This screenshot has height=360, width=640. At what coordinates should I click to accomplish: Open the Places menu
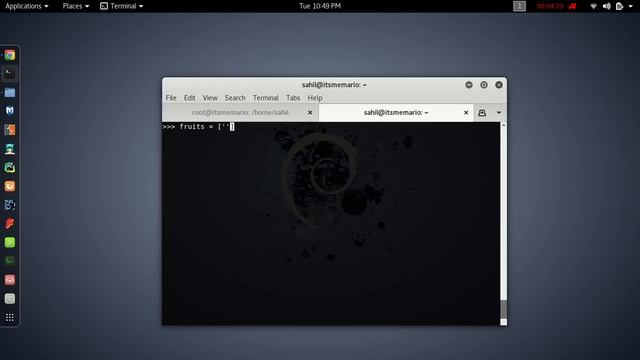(x=76, y=6)
